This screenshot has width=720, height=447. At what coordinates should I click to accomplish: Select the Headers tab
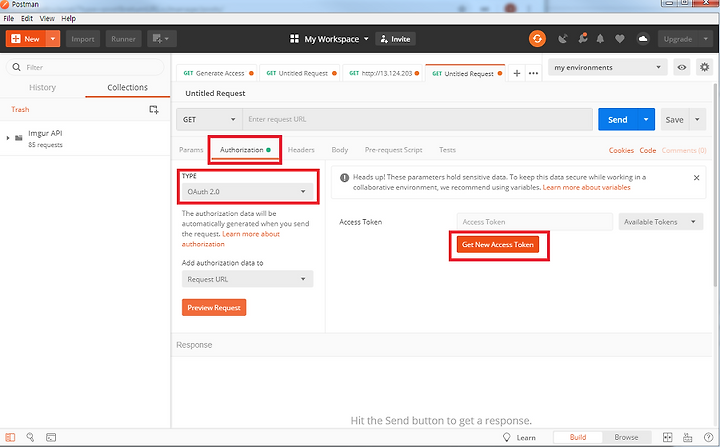click(x=301, y=150)
